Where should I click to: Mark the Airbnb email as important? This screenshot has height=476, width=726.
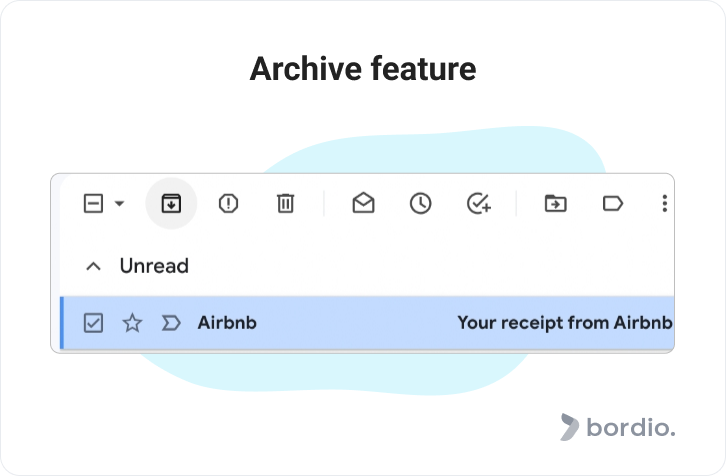click(171, 323)
